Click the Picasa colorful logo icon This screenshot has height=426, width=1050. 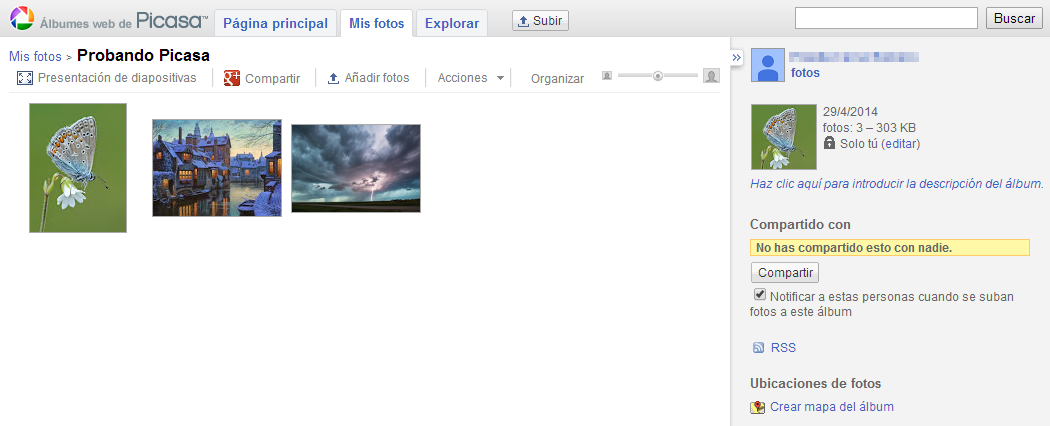pyautogui.click(x=21, y=18)
